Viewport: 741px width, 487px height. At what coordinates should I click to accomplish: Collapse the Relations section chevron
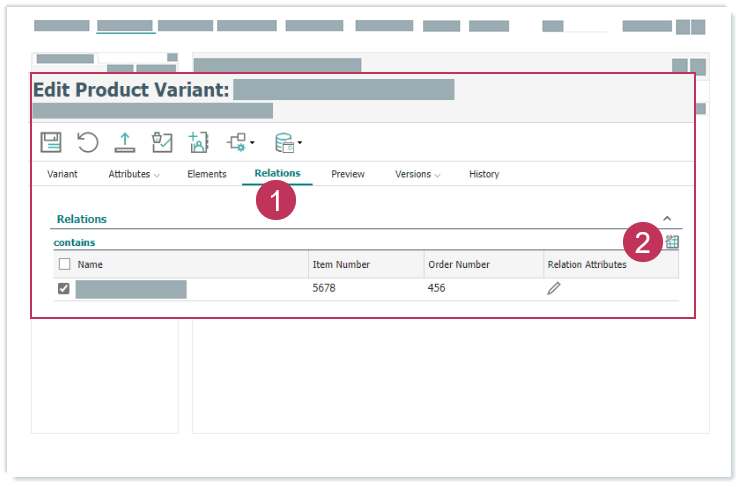(667, 218)
